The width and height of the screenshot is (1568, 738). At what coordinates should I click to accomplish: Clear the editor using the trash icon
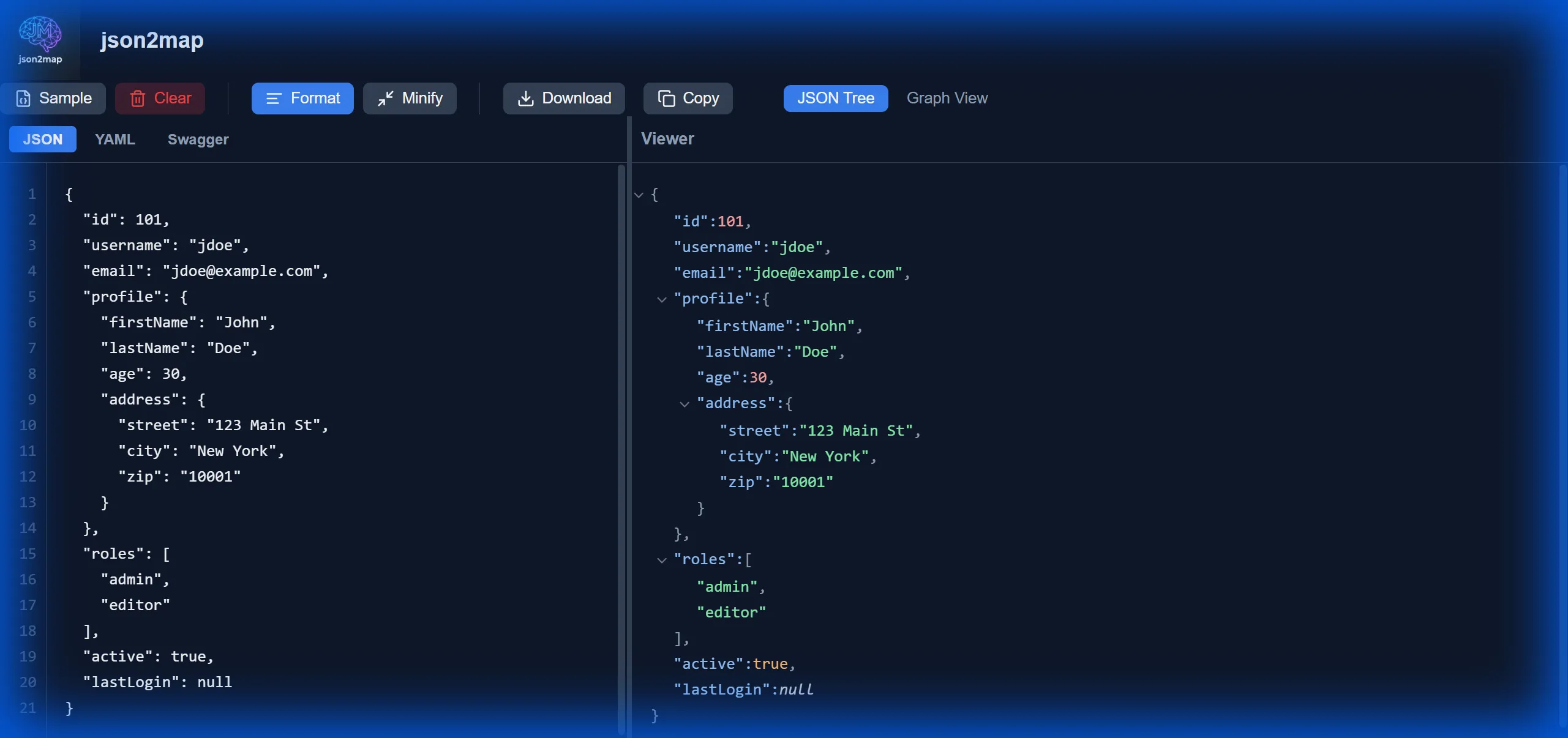[x=137, y=98]
